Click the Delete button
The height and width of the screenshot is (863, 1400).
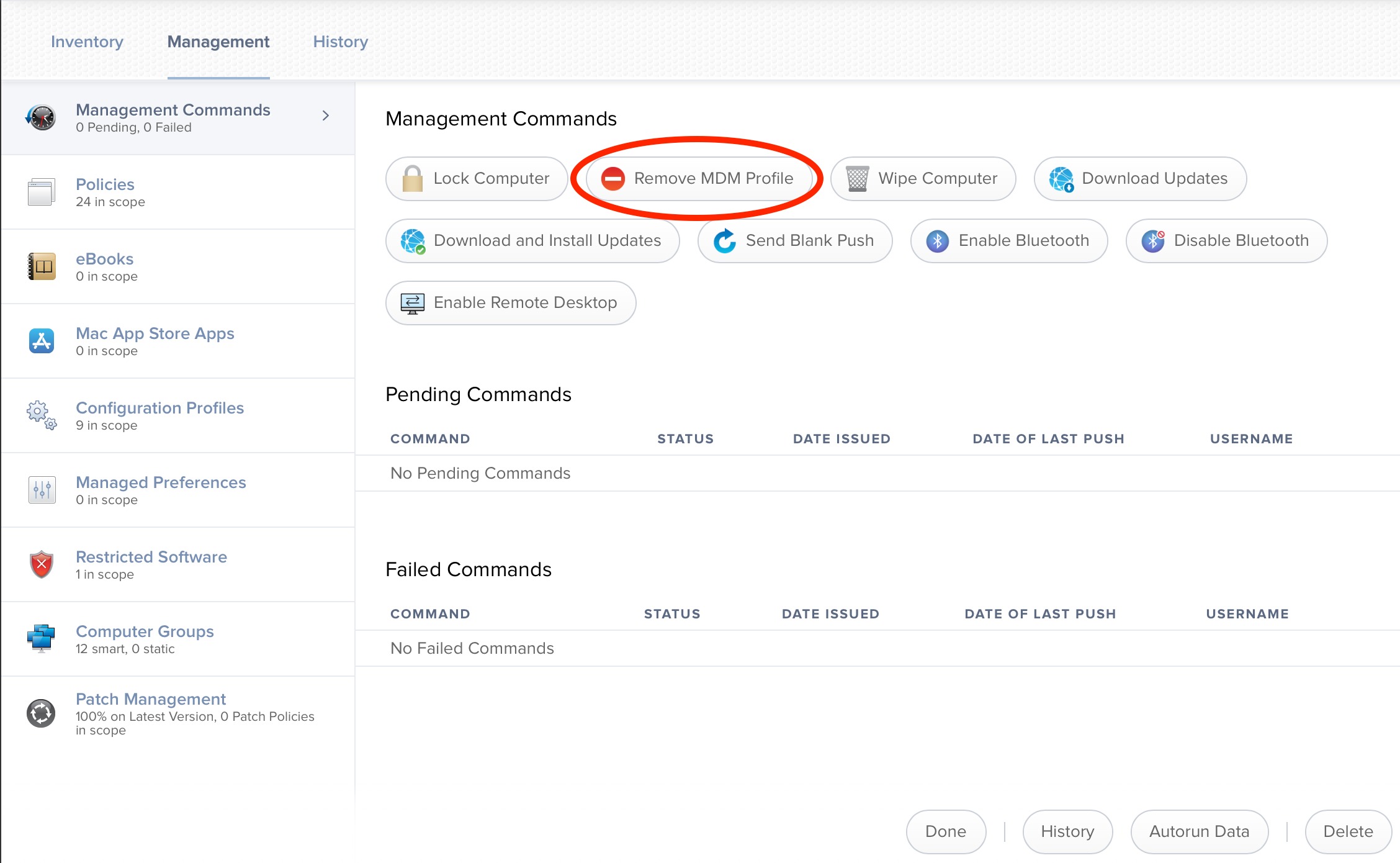point(1348,832)
